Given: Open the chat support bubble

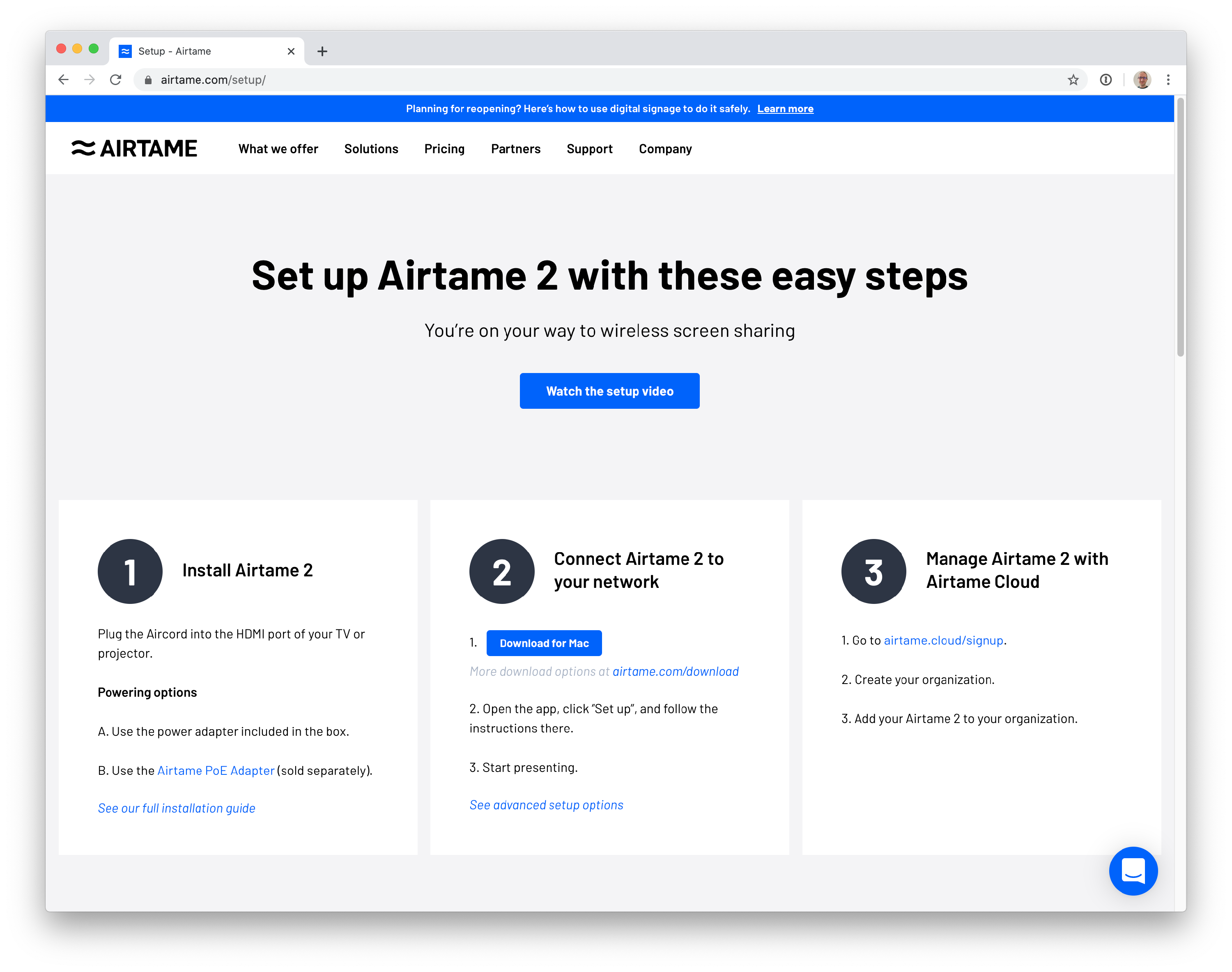Looking at the screenshot, I should (x=1133, y=870).
